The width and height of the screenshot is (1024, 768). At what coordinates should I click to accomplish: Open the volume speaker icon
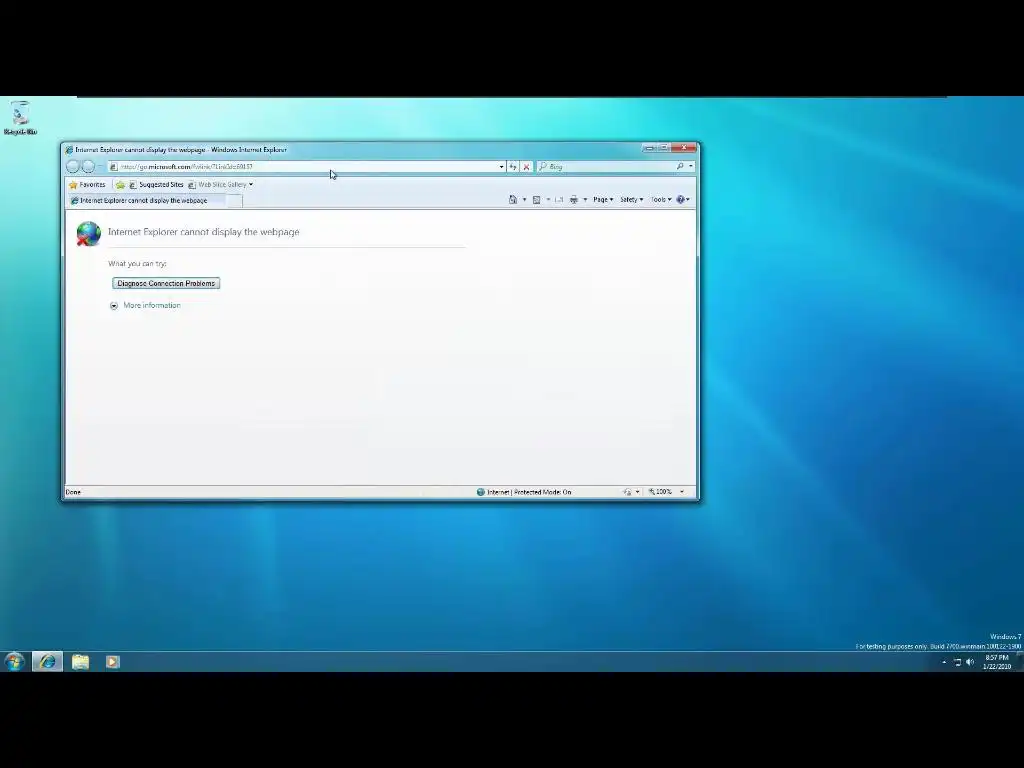tap(970, 662)
